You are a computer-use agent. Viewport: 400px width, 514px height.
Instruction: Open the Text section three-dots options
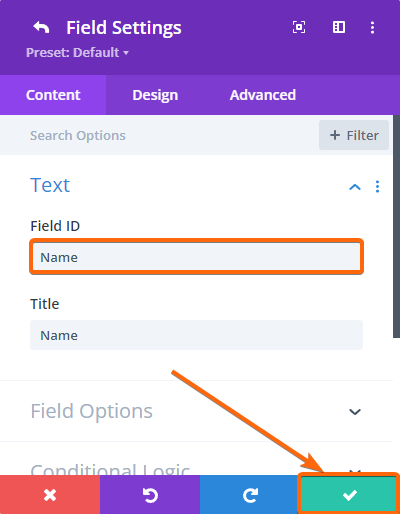coord(377,187)
